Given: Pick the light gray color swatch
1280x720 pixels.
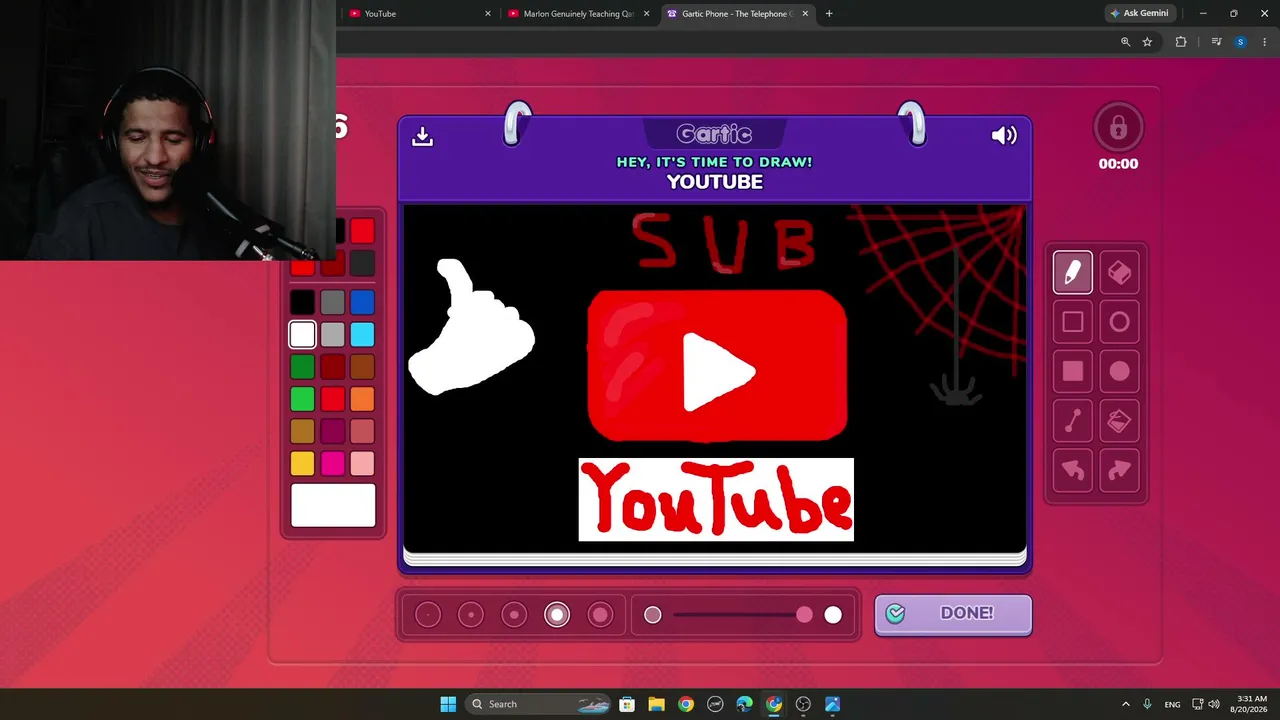Looking at the screenshot, I should (333, 334).
